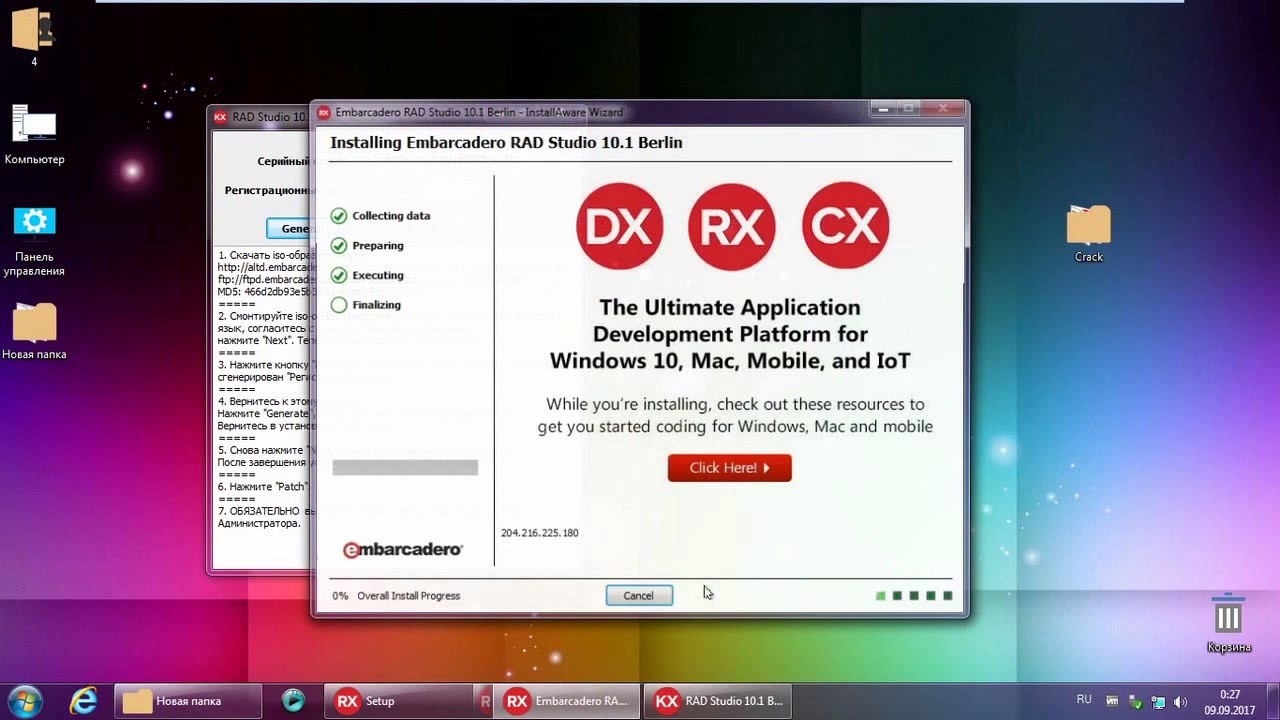Click the network tray icon
The height and width of the screenshot is (720, 1280).
click(x=1158, y=702)
